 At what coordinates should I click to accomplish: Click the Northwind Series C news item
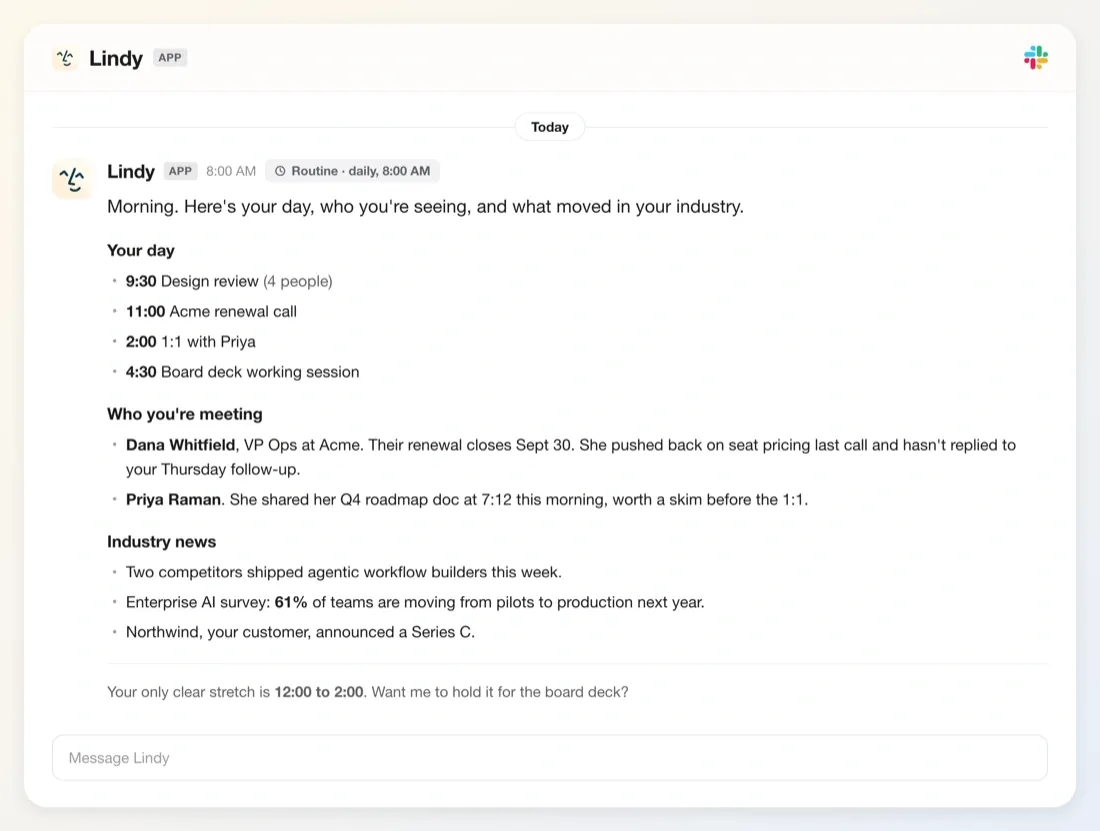point(300,633)
